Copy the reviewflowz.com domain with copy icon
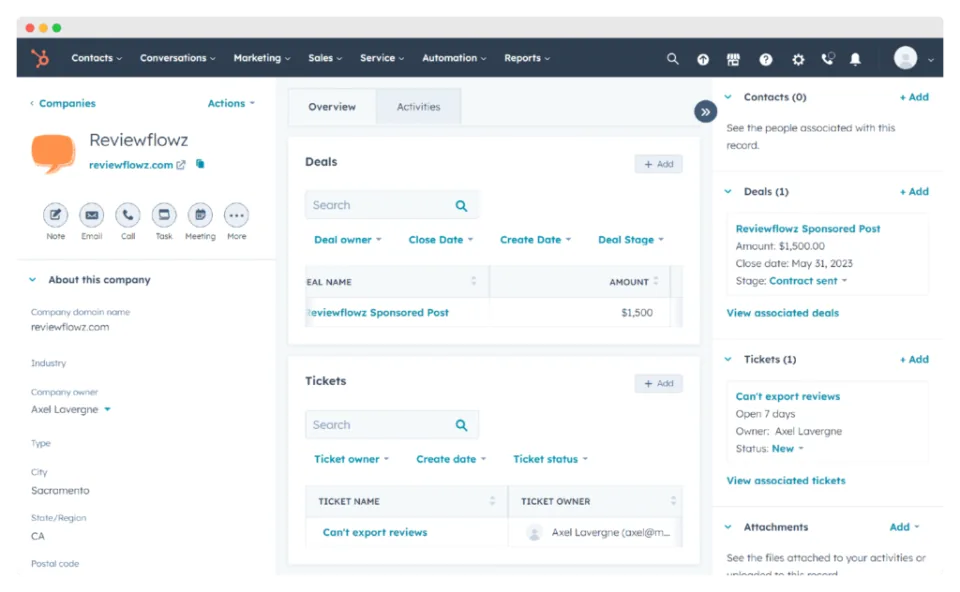The height and width of the screenshot is (592, 960). pyautogui.click(x=200, y=163)
